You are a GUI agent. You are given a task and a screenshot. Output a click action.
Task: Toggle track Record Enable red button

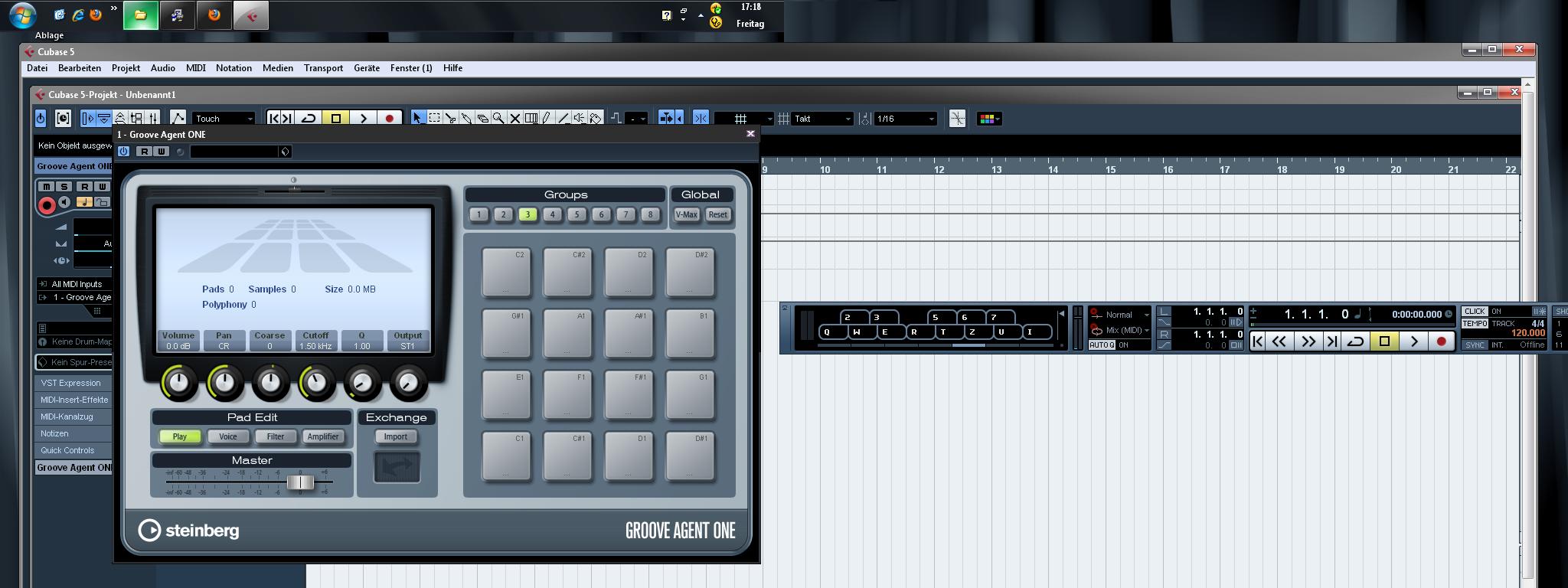pos(47,204)
